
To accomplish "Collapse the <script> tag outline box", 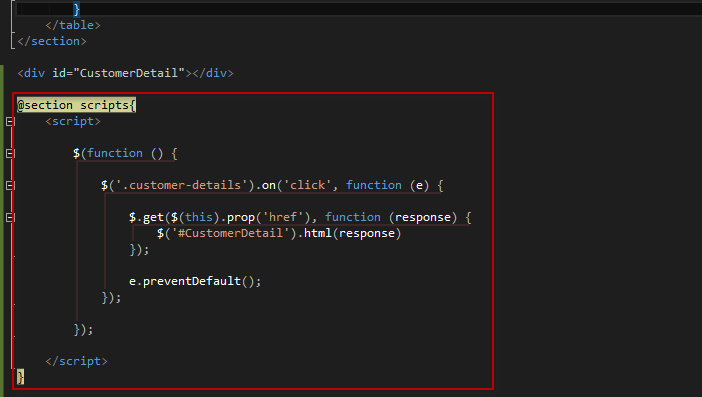I will click(9, 121).
